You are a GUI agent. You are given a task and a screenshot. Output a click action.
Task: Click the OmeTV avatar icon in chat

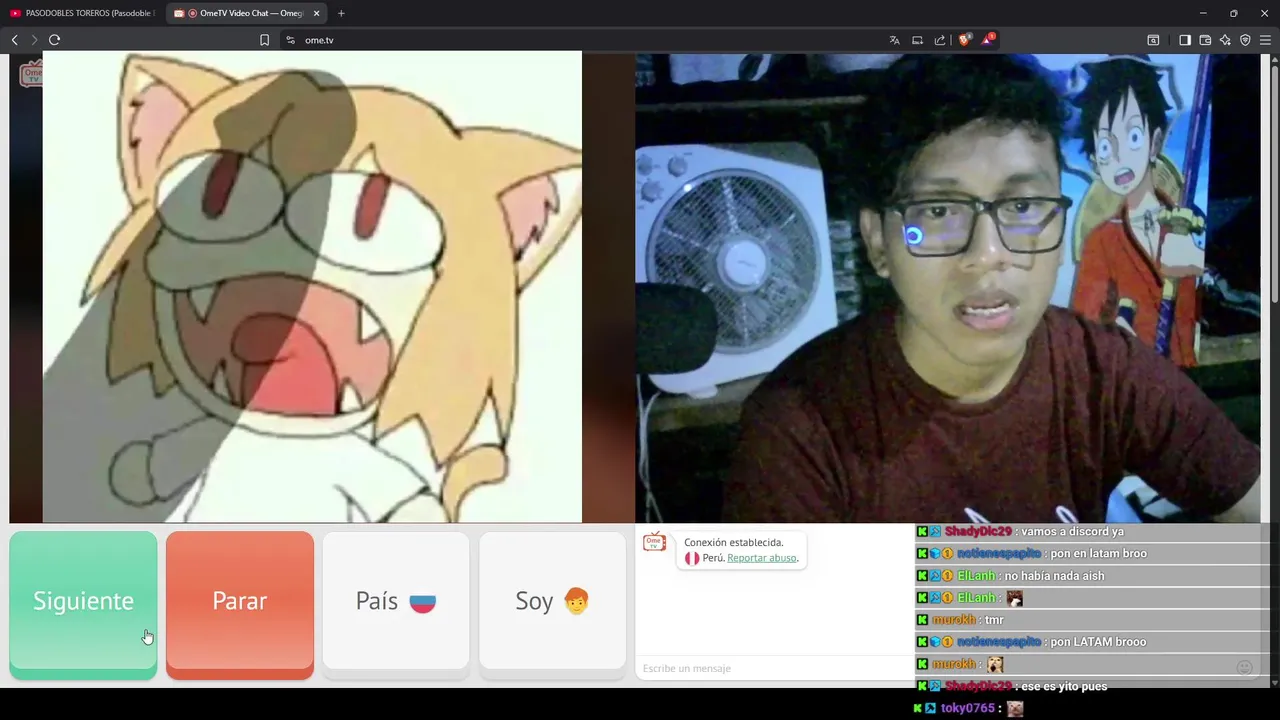(654, 542)
